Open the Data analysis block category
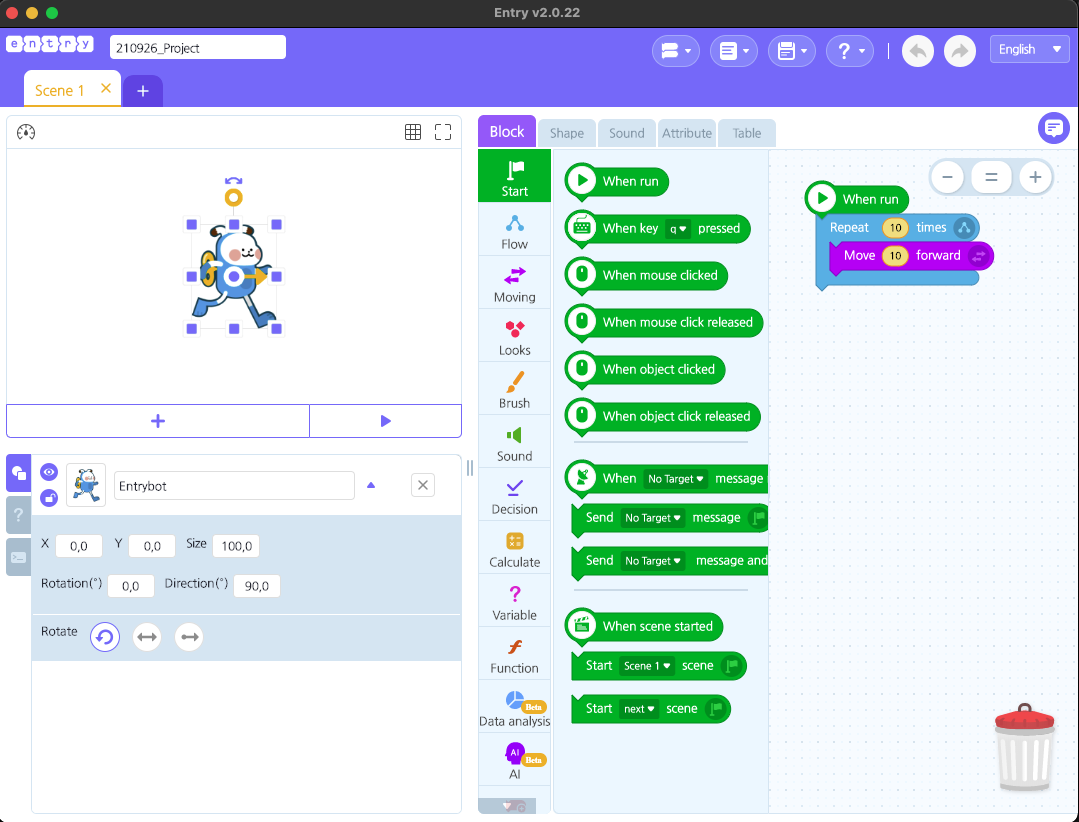This screenshot has width=1079, height=822. tap(514, 706)
